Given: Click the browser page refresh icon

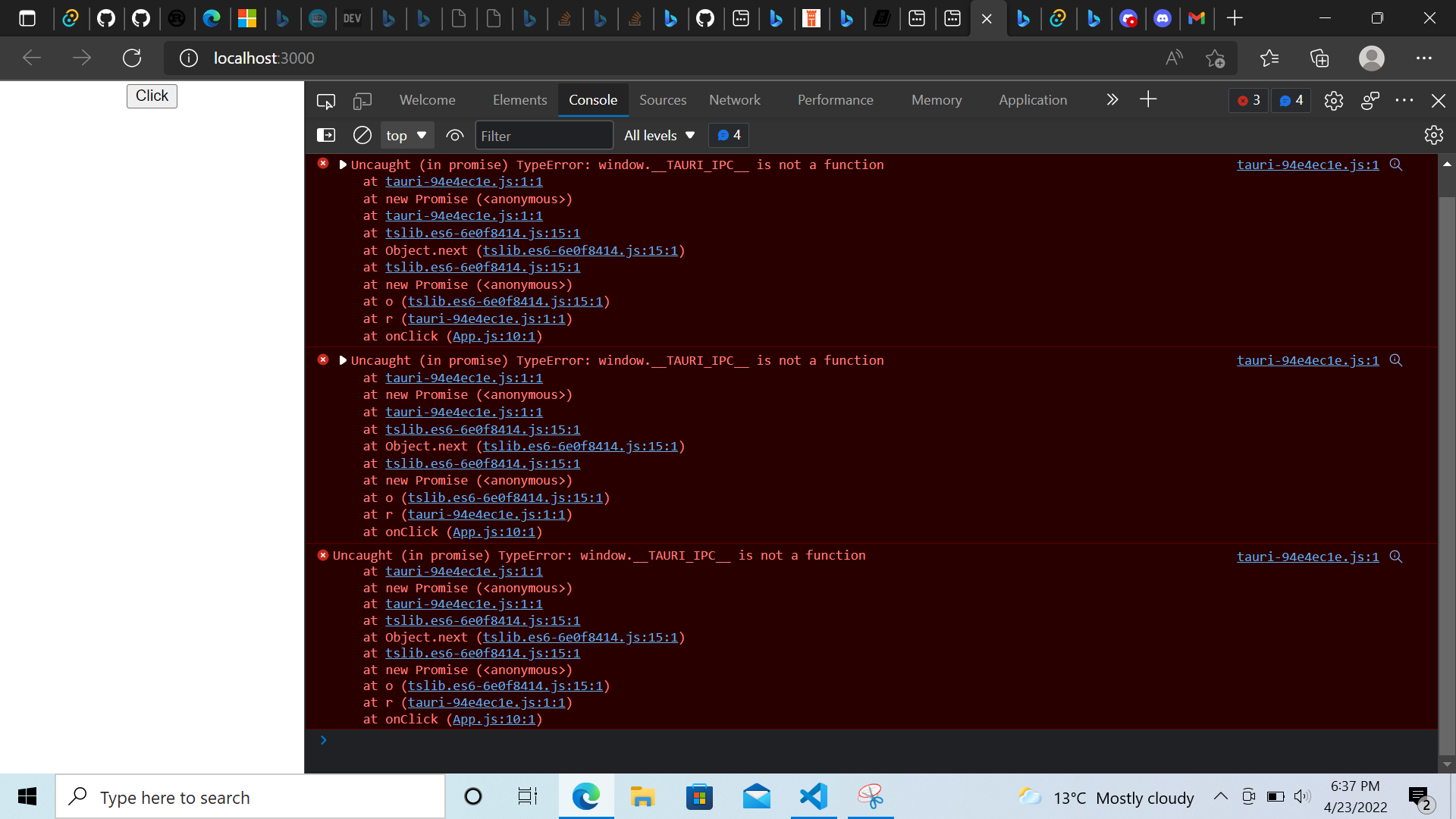Looking at the screenshot, I should [132, 58].
